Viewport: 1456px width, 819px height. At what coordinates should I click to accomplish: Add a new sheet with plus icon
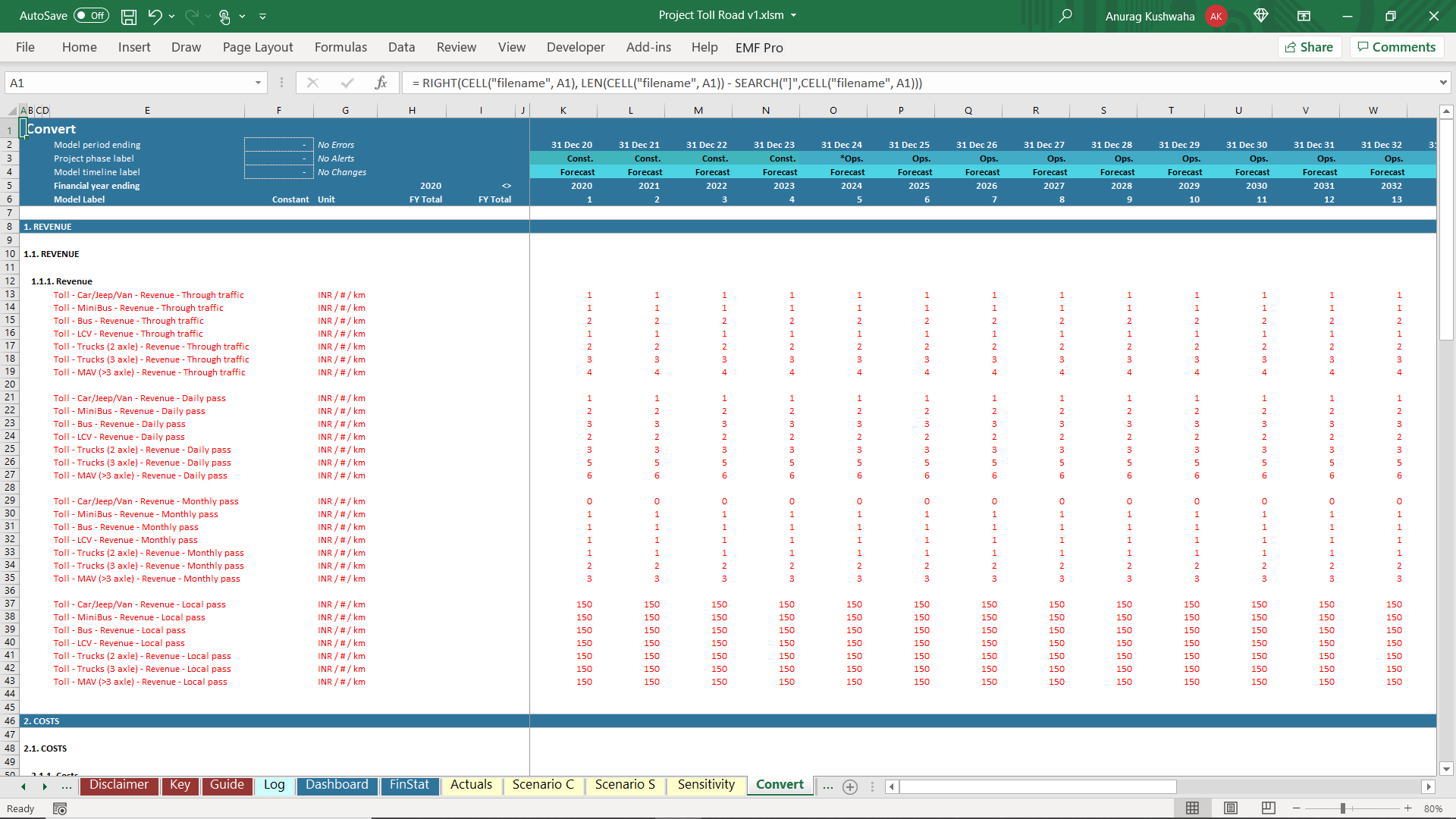[850, 787]
